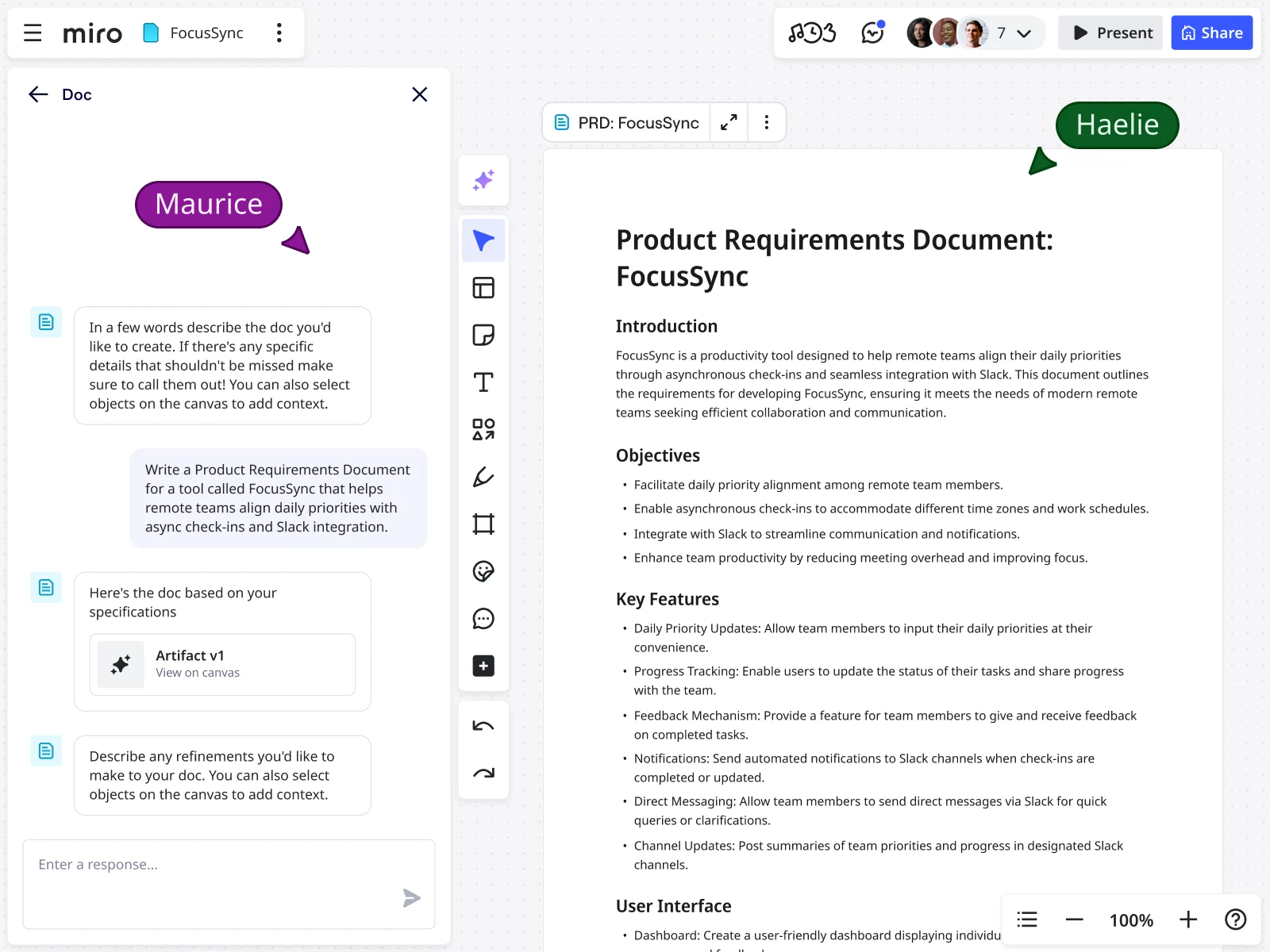Open the Templates tool
1270x952 pixels.
pyautogui.click(x=483, y=288)
